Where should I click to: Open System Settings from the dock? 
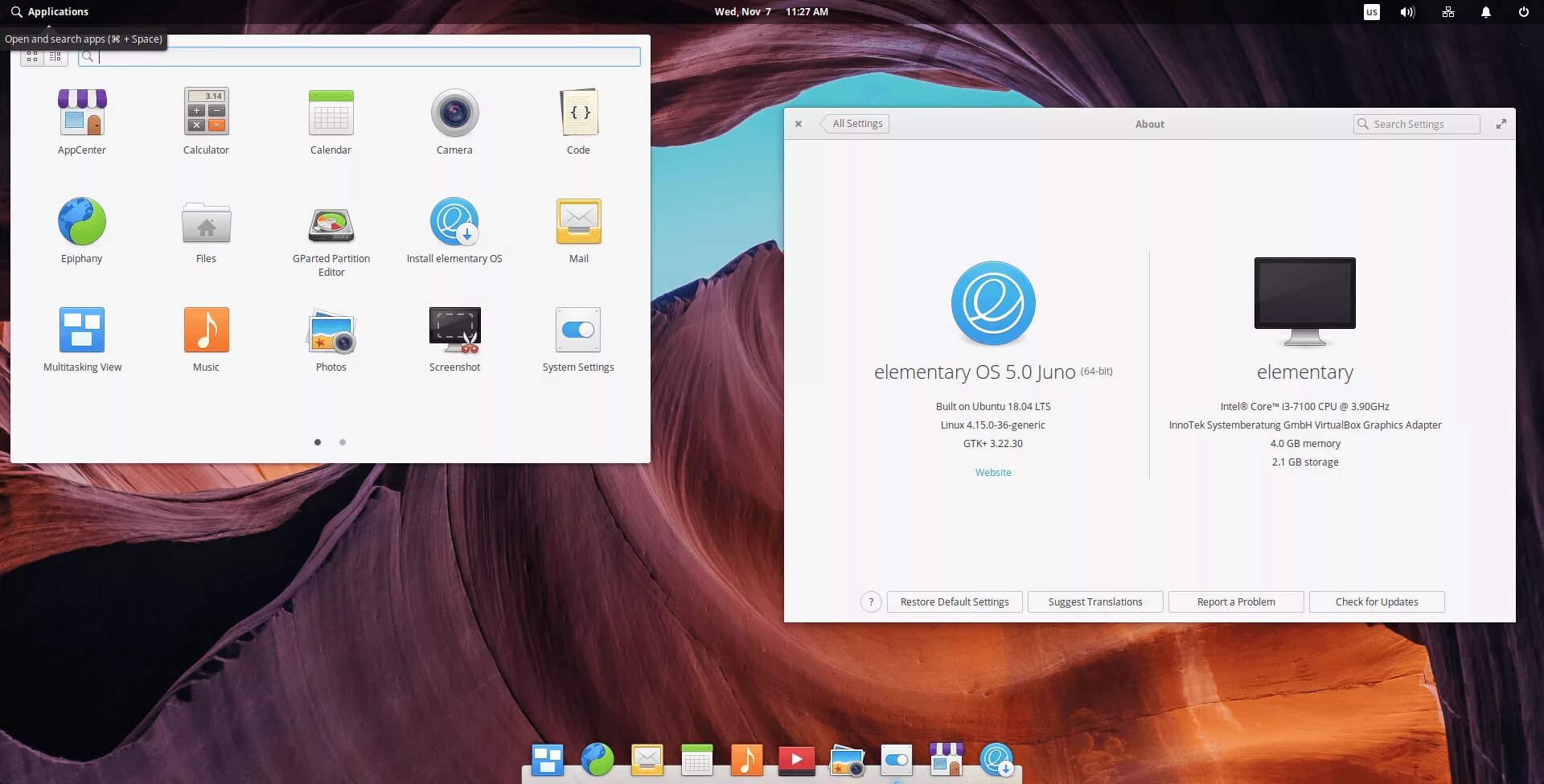(897, 759)
